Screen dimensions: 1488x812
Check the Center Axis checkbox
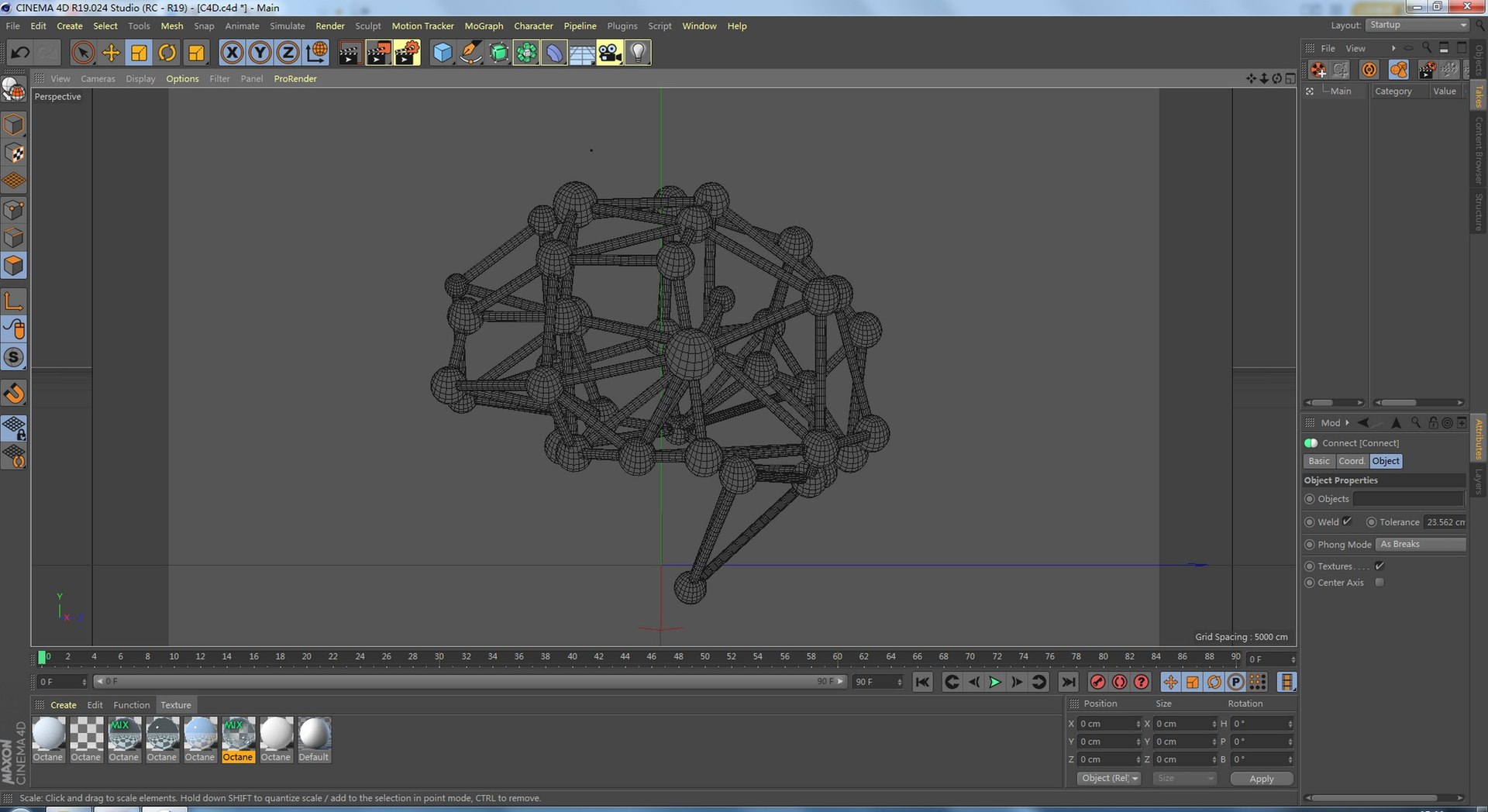pyautogui.click(x=1379, y=582)
